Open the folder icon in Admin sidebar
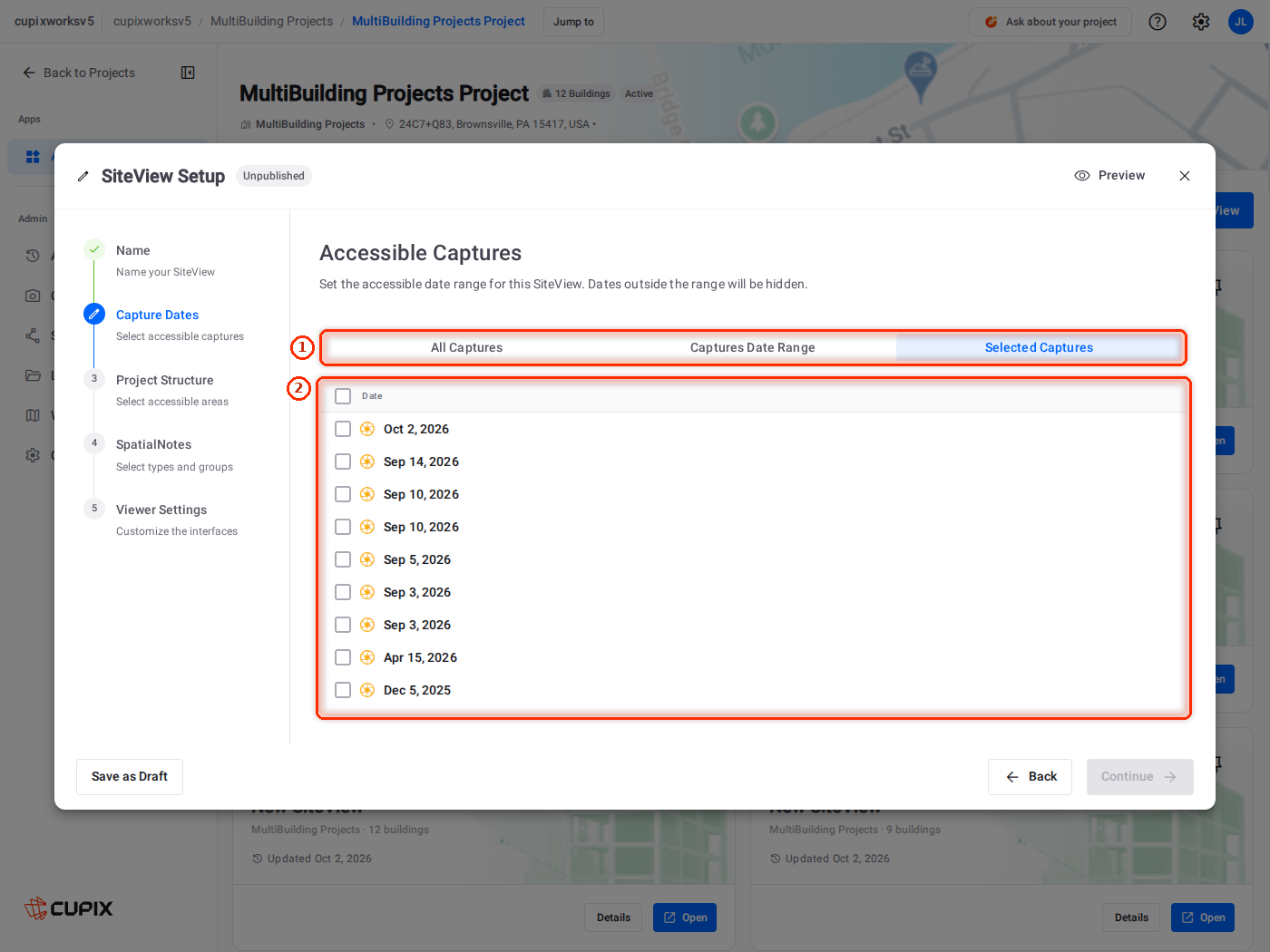The height and width of the screenshot is (952, 1270). pyautogui.click(x=33, y=375)
